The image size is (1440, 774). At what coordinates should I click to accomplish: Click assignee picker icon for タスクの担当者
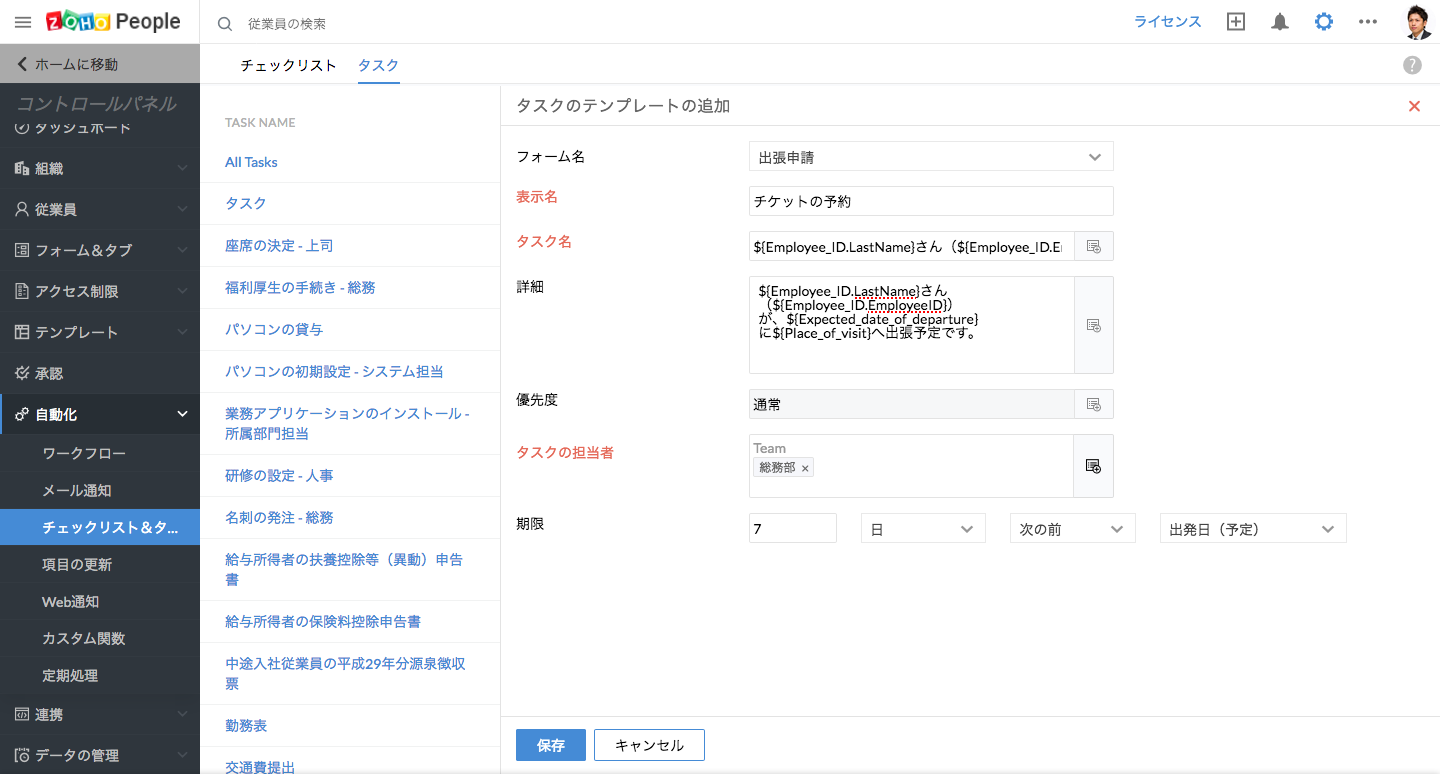pos(1093,466)
